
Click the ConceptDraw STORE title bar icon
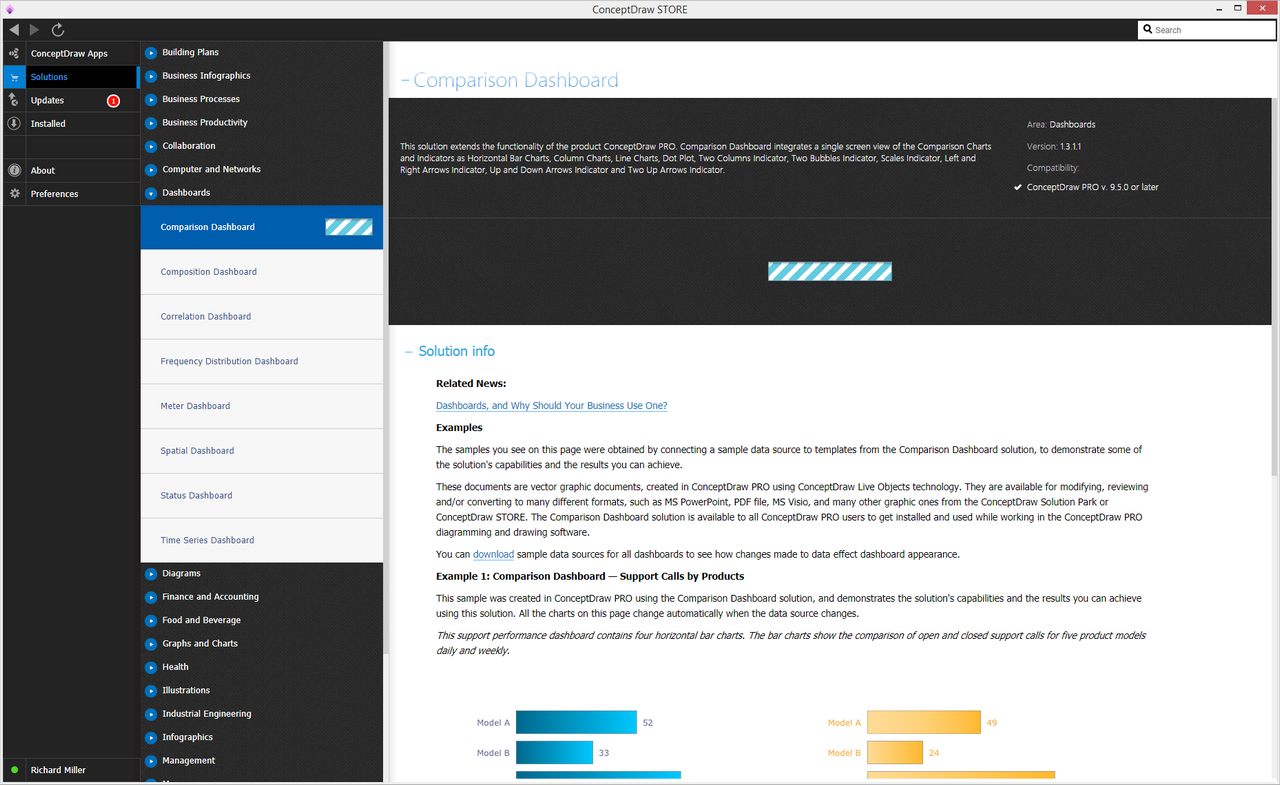click(x=9, y=9)
